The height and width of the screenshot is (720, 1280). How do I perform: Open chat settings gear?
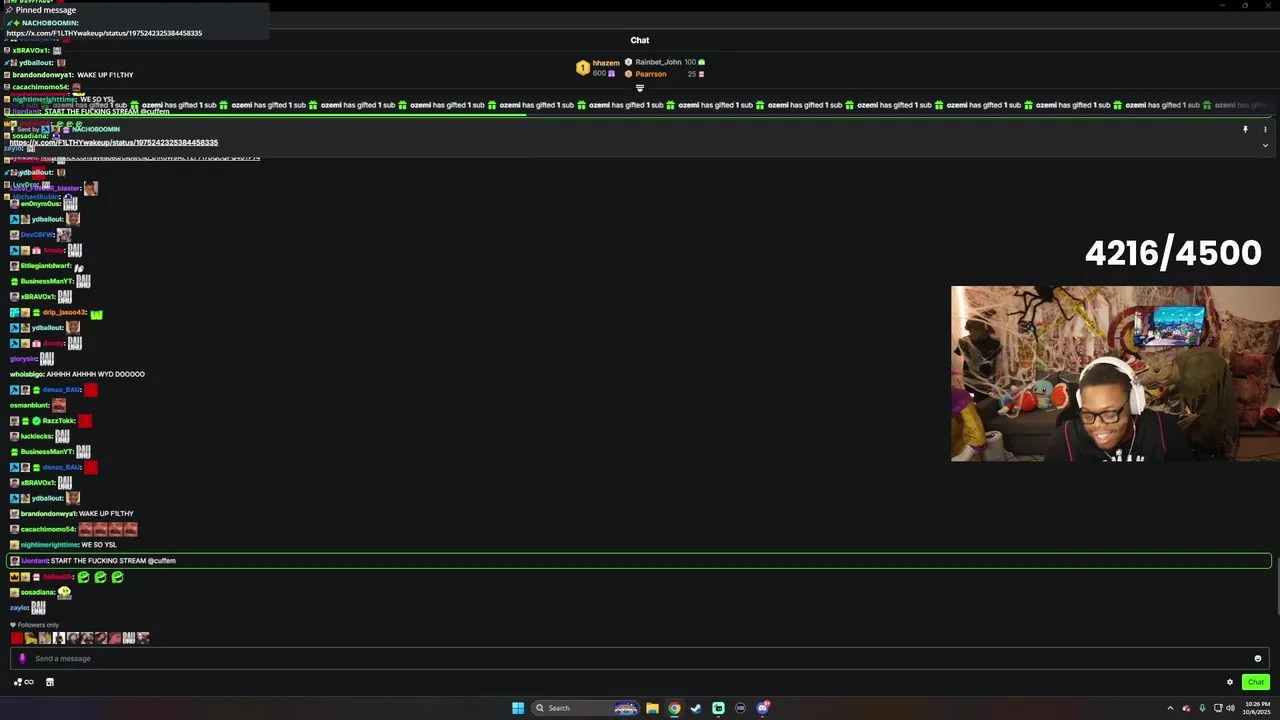1230,682
